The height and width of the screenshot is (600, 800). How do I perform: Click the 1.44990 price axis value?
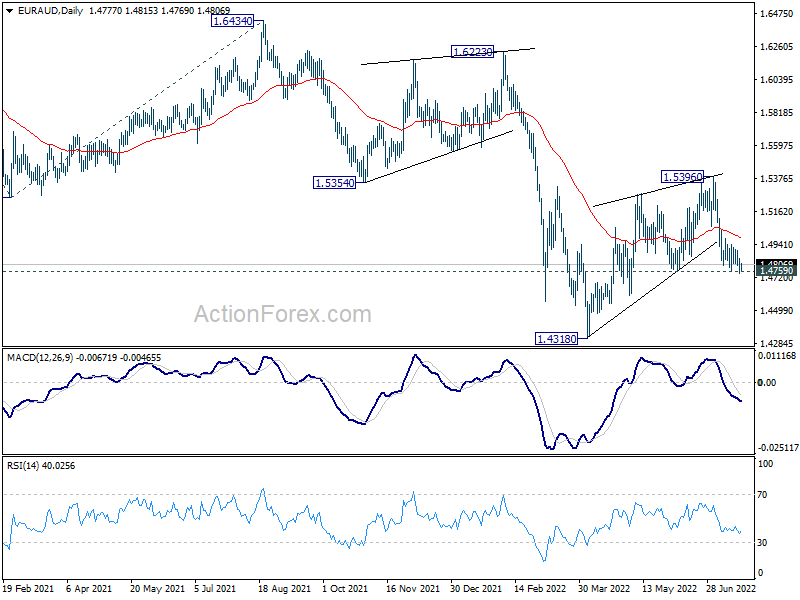point(777,310)
